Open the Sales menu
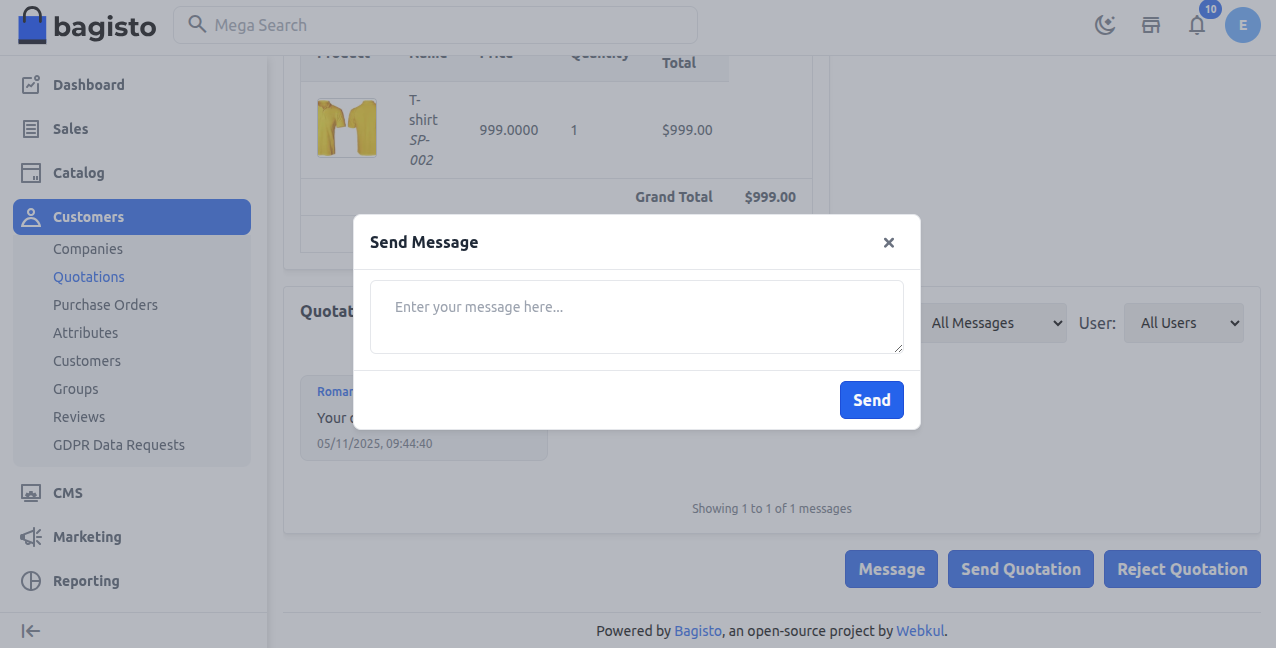Image resolution: width=1276 pixels, height=648 pixels. (x=70, y=129)
